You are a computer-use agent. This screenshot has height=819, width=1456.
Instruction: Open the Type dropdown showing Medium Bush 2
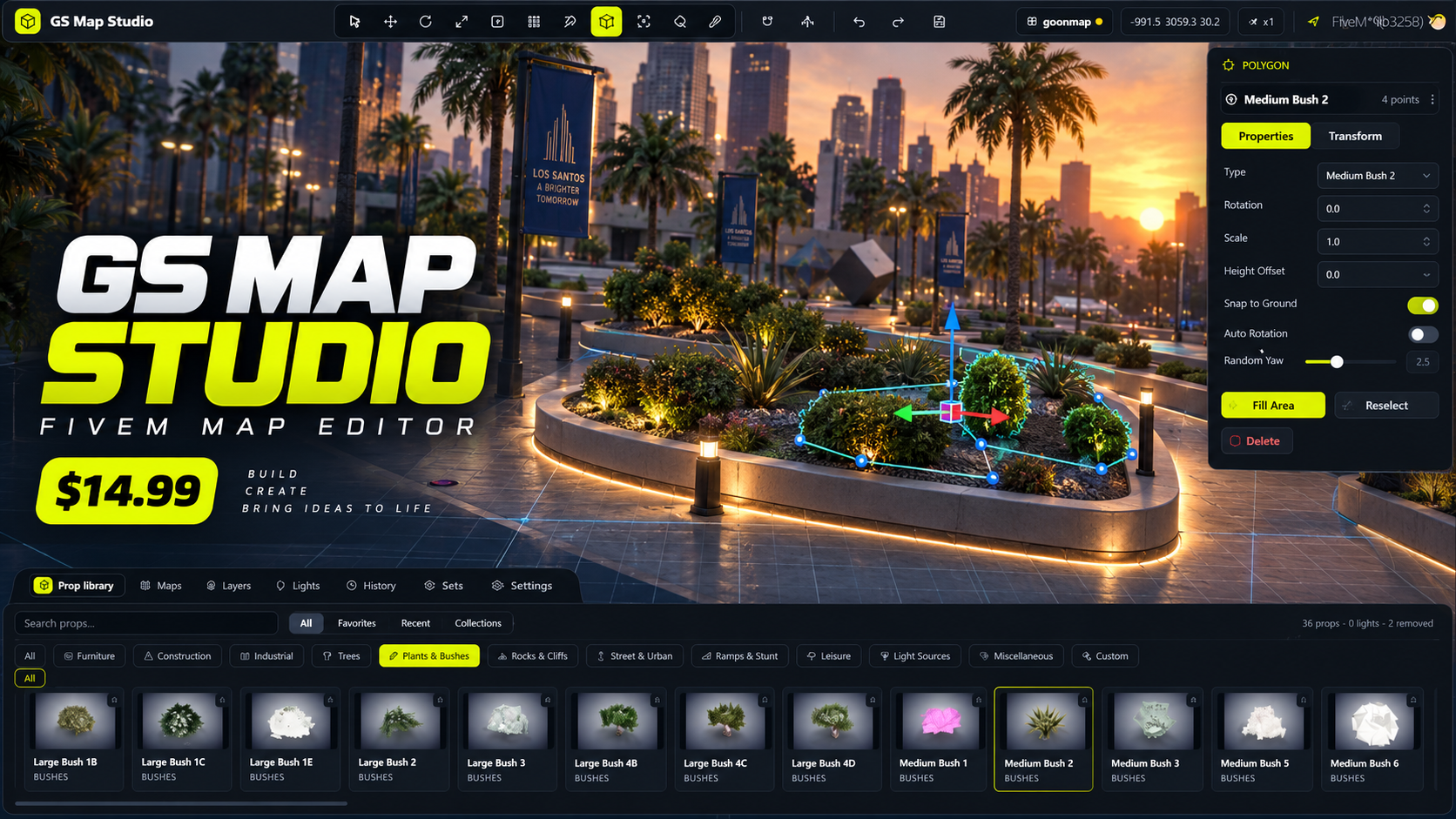pyautogui.click(x=1377, y=176)
